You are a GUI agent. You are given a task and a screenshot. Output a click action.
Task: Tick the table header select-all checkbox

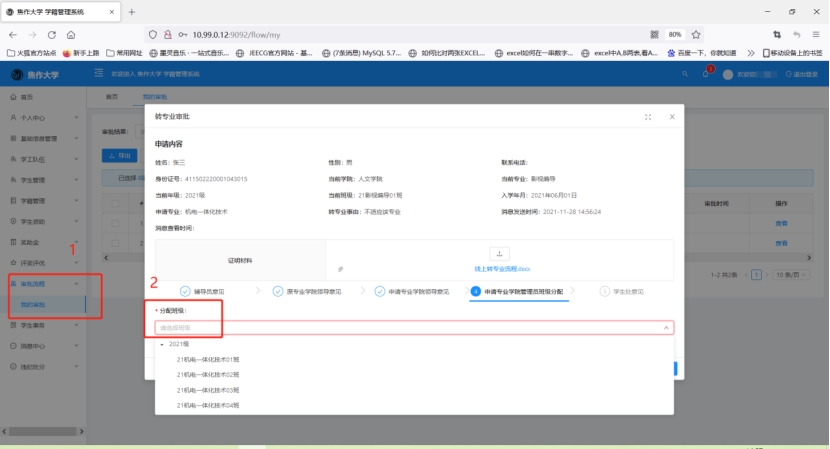click(x=116, y=203)
